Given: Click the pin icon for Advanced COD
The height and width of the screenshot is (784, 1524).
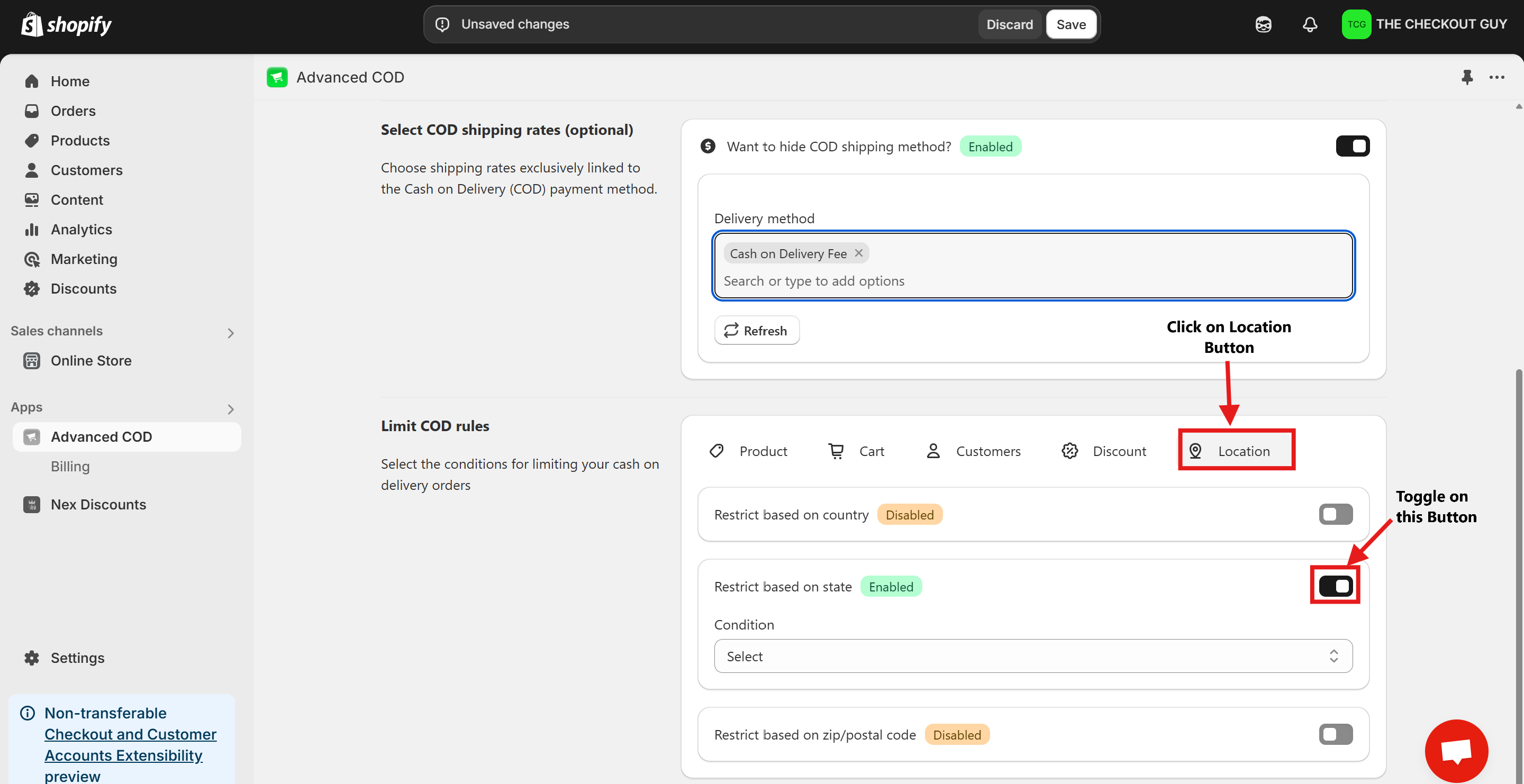Looking at the screenshot, I should tap(1467, 77).
